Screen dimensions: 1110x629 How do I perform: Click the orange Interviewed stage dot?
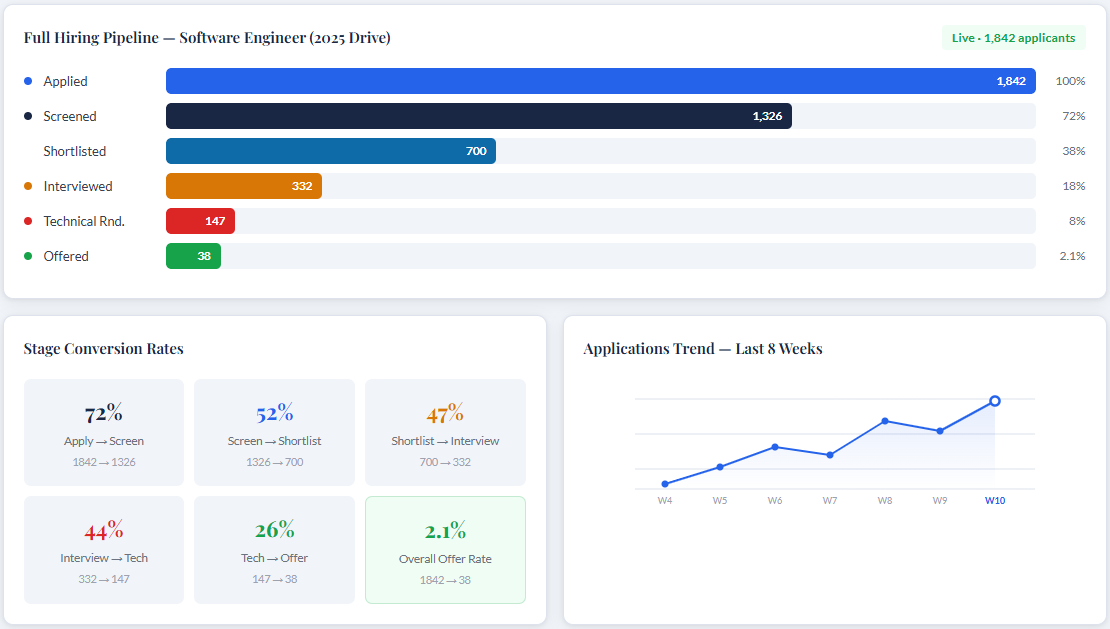28,186
